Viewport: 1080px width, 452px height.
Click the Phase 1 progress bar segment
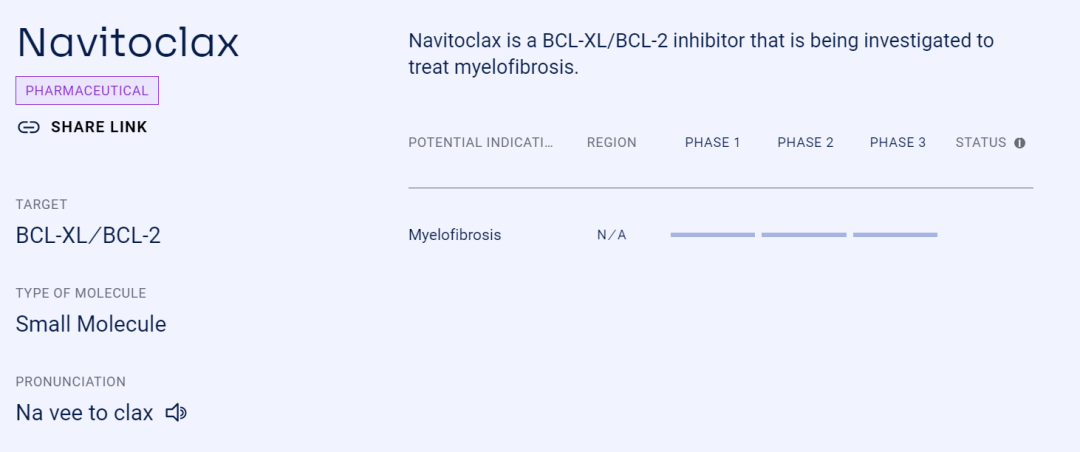(712, 235)
